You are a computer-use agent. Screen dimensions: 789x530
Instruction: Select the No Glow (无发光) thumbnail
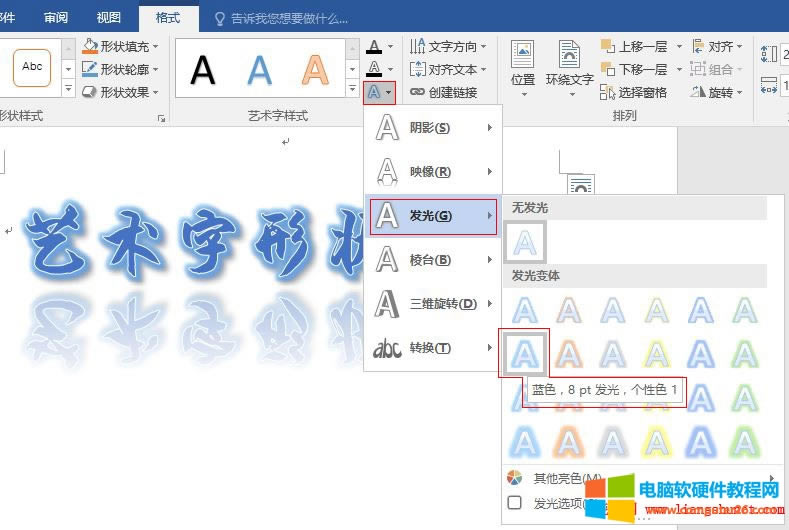click(526, 242)
